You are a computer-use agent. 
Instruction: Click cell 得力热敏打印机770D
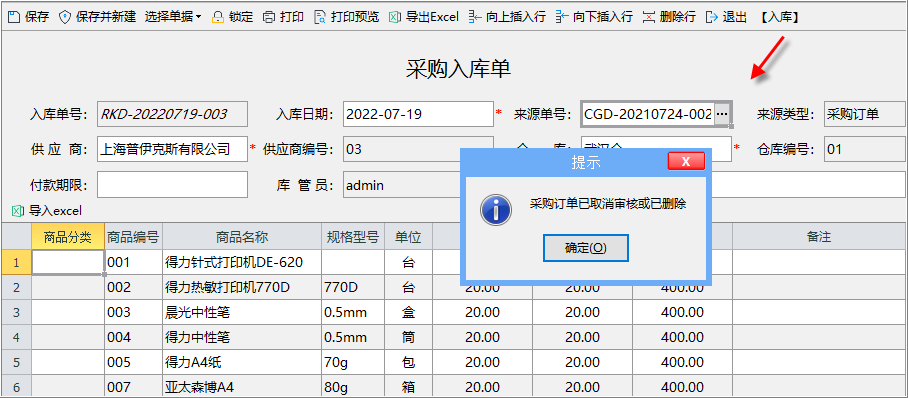click(242, 287)
